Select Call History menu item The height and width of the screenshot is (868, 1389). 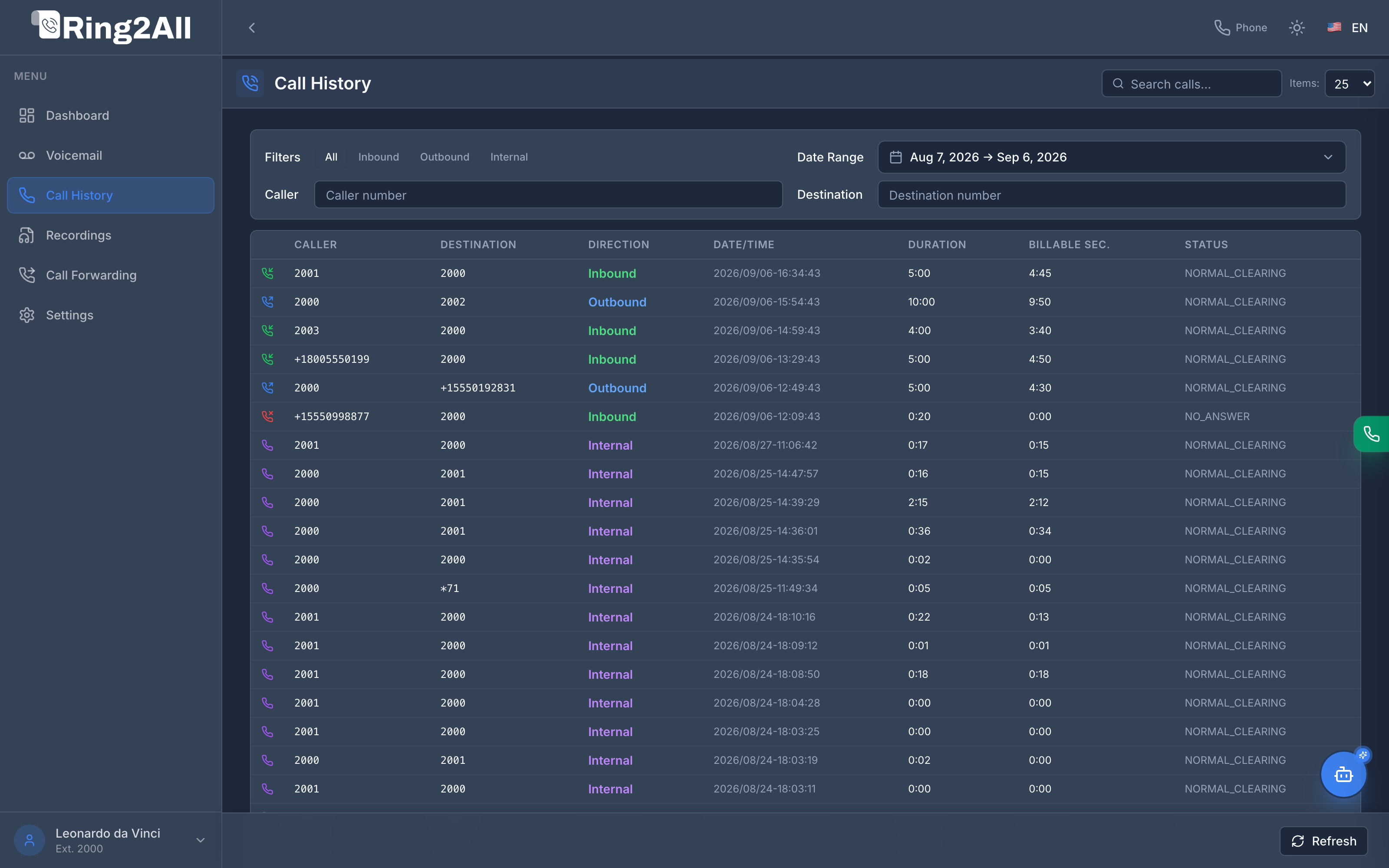[111, 195]
